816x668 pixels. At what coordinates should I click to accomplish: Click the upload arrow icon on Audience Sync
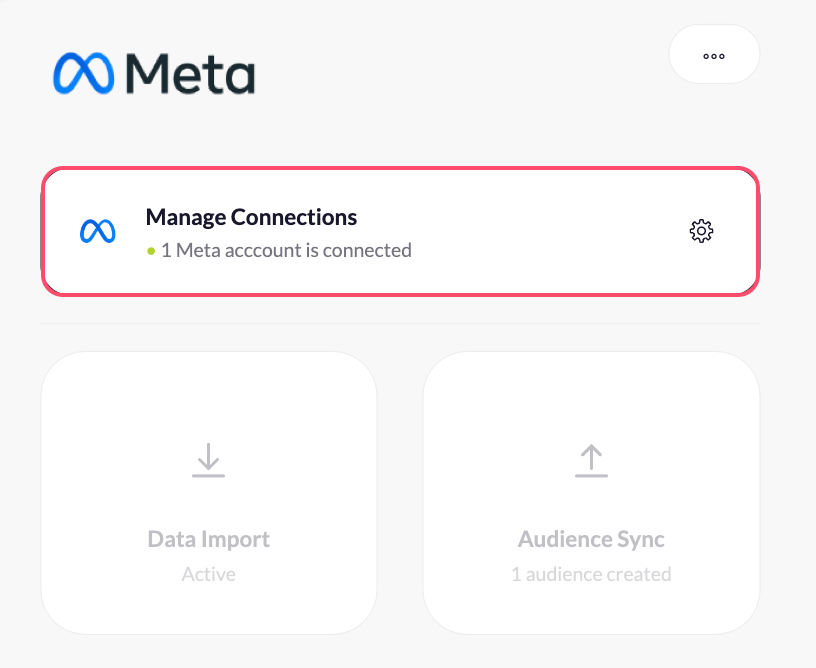pyautogui.click(x=591, y=460)
